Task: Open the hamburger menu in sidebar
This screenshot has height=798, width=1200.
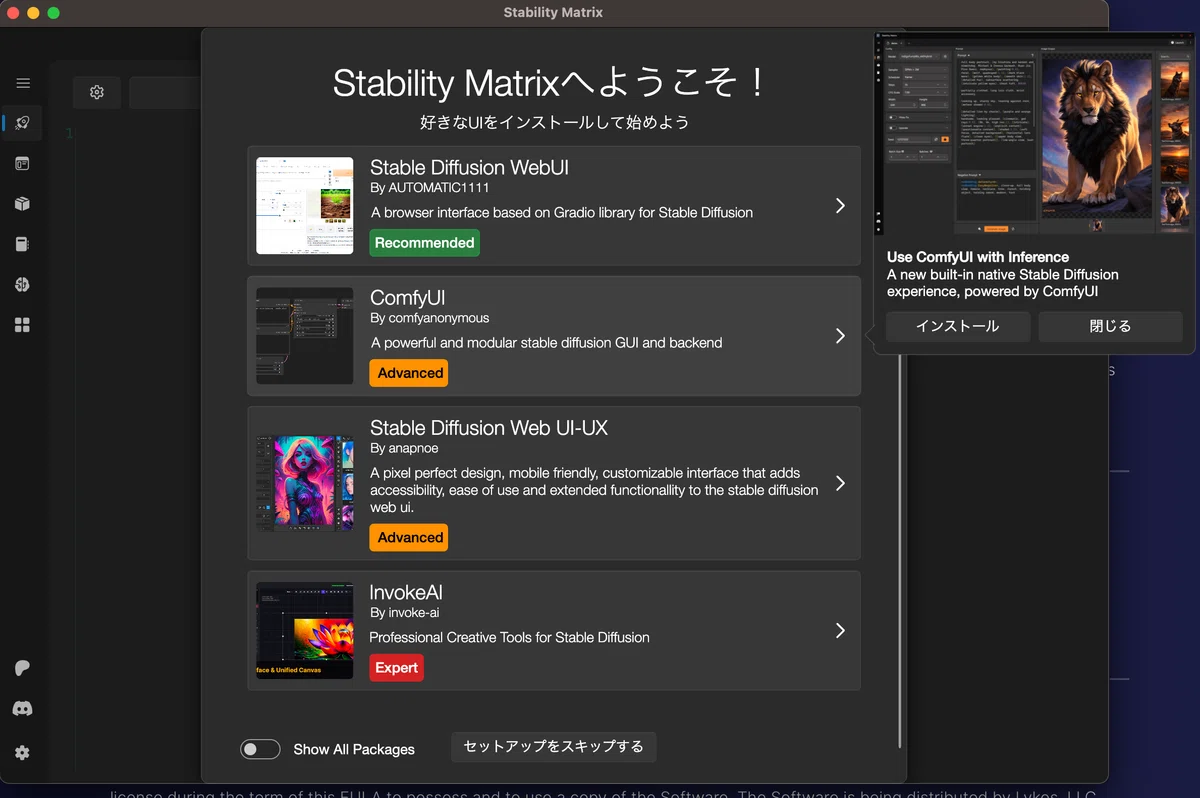Action: (22, 83)
